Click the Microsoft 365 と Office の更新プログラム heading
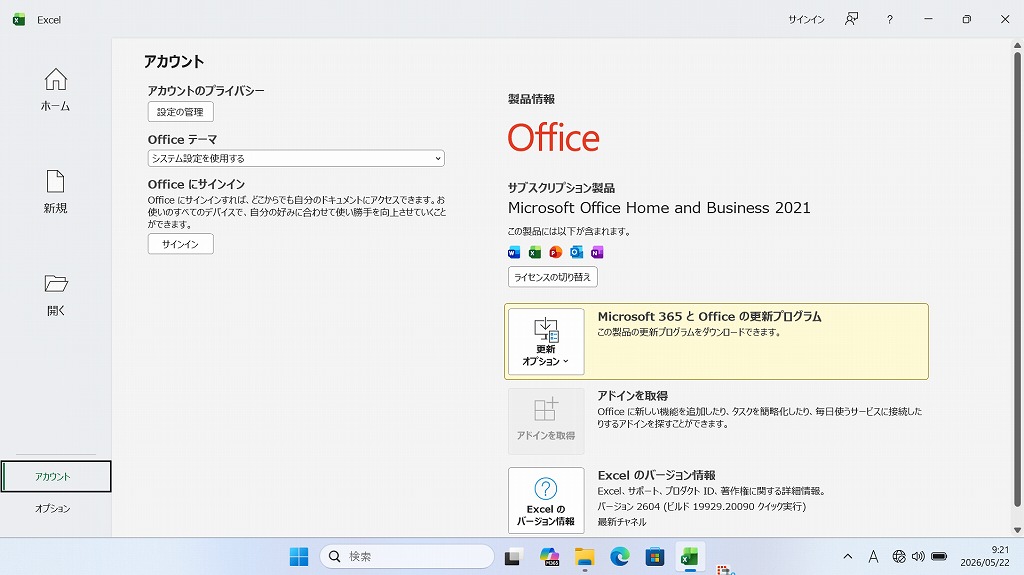This screenshot has height=575, width=1024. [709, 316]
